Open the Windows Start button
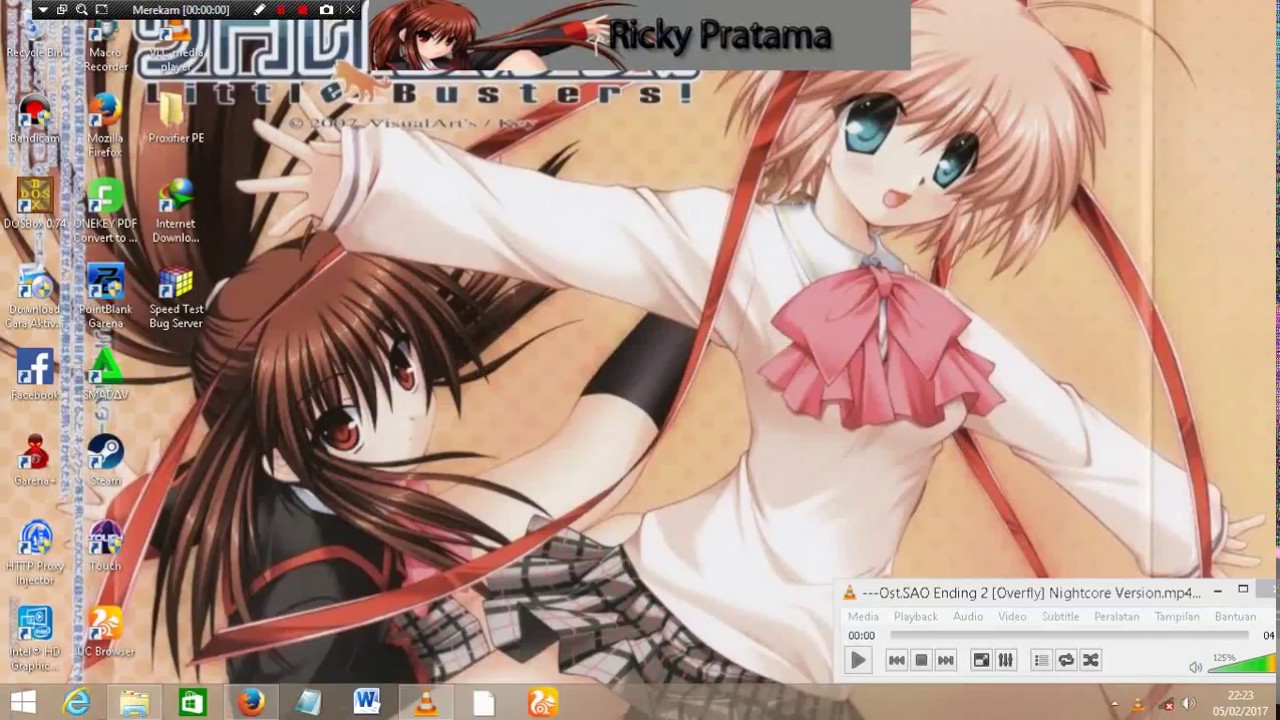Image resolution: width=1280 pixels, height=720 pixels. pos(23,702)
